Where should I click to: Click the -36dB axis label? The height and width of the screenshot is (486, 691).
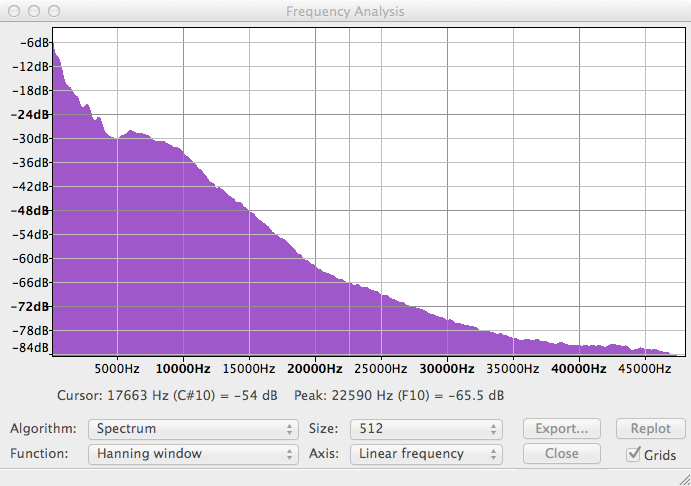[x=30, y=163]
